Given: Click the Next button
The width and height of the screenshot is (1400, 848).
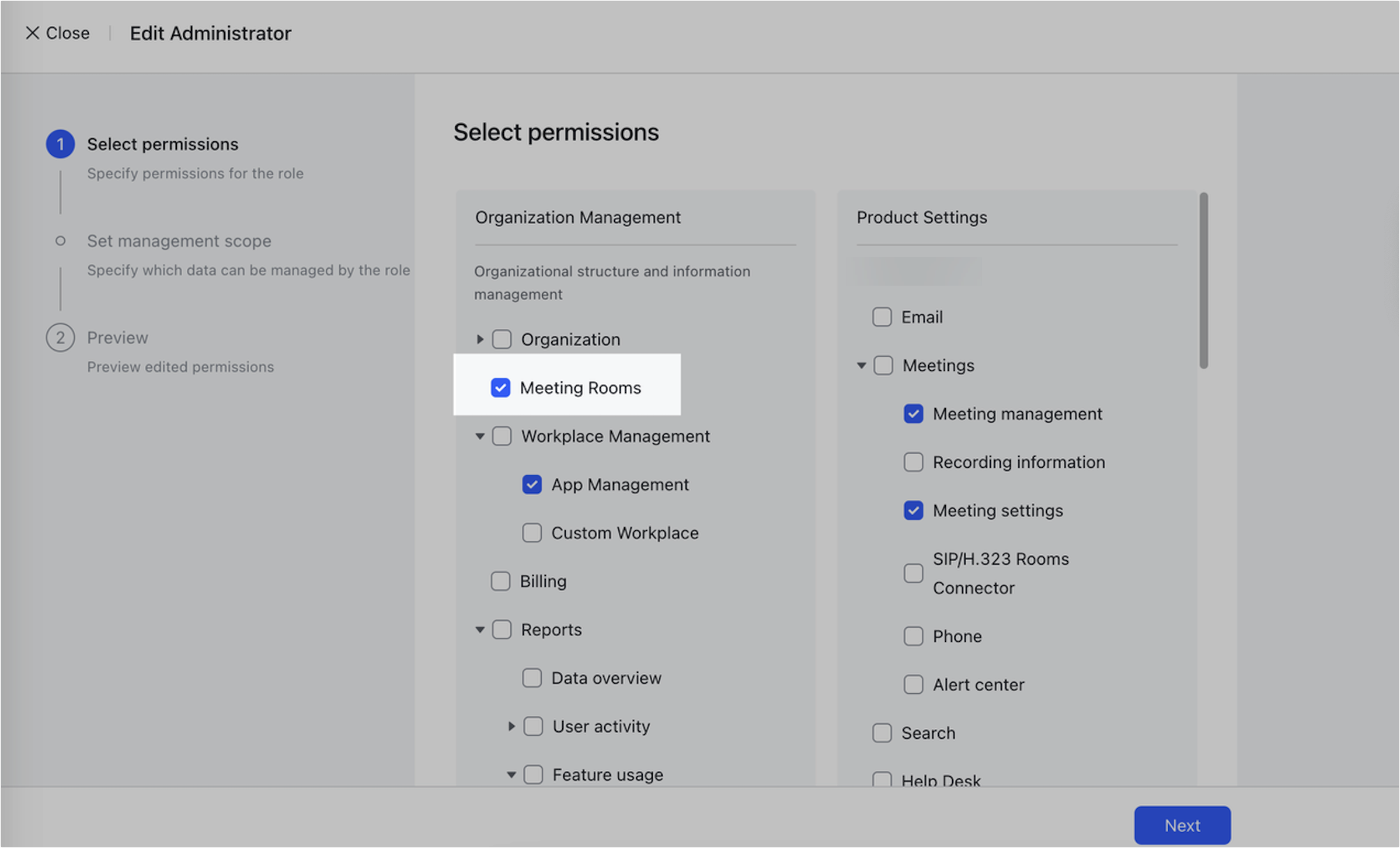Looking at the screenshot, I should click(x=1182, y=825).
